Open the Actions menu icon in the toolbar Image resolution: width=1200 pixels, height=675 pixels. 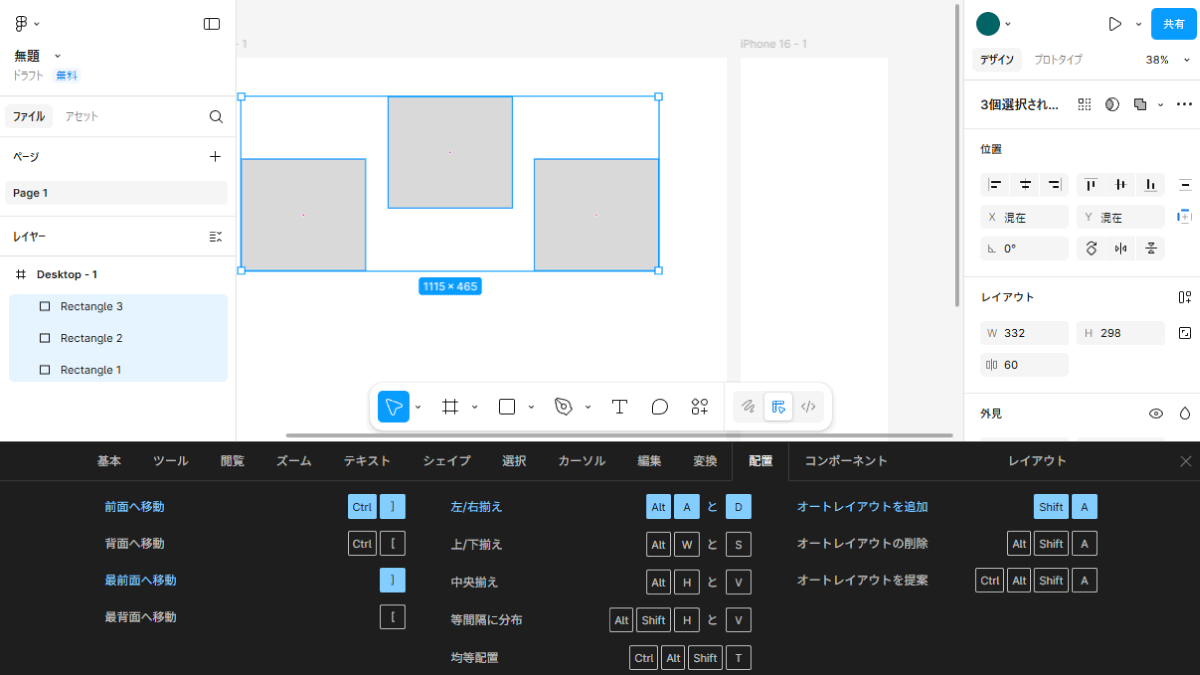pyautogui.click(x=699, y=407)
